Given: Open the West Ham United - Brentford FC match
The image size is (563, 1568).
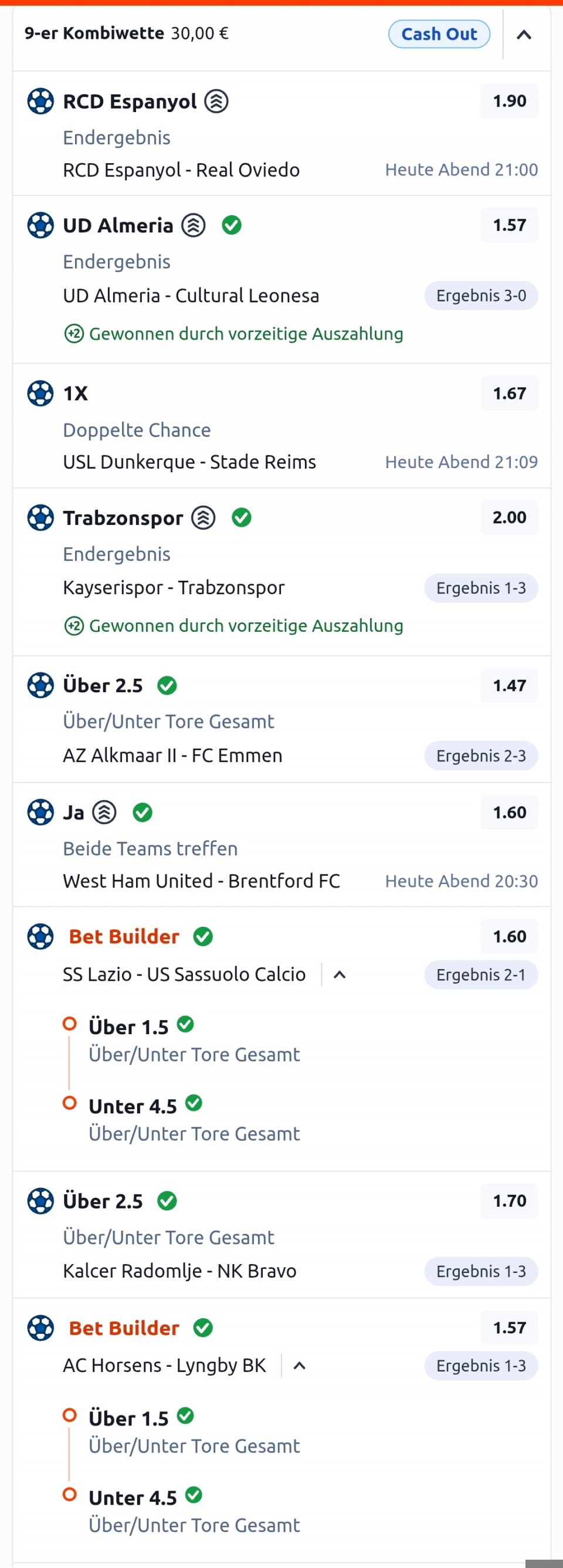Looking at the screenshot, I should [x=202, y=880].
